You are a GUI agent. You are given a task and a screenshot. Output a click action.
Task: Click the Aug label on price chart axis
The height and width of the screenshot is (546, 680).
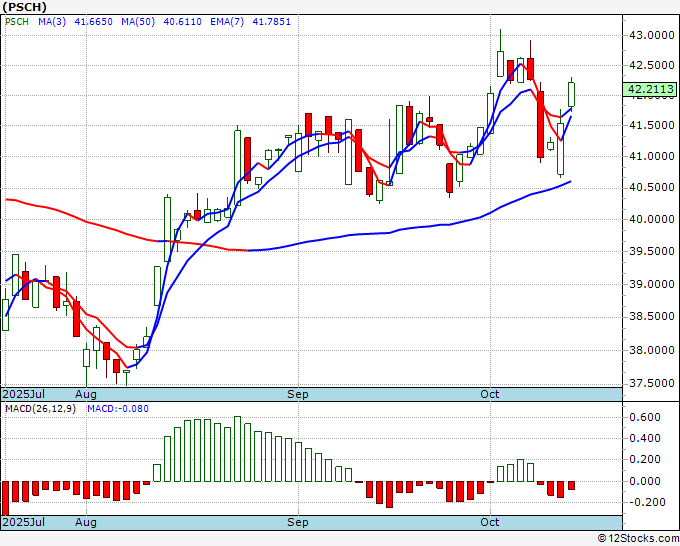point(86,394)
